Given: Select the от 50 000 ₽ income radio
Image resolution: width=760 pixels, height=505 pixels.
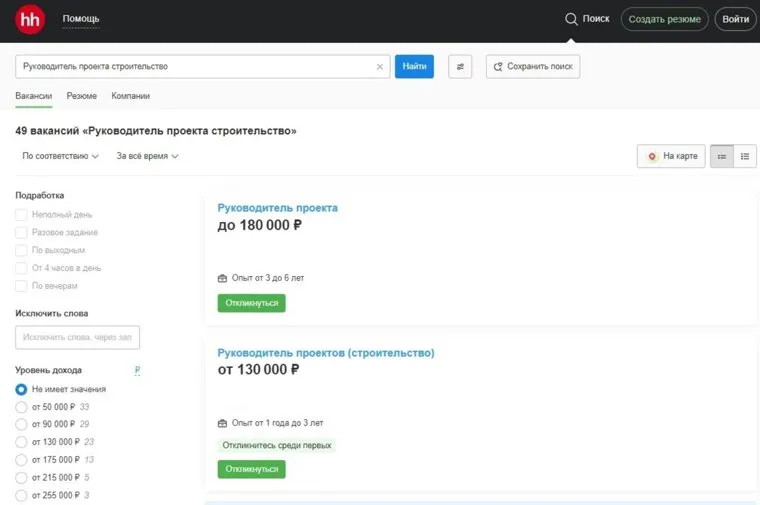Looking at the screenshot, I should [x=22, y=407].
